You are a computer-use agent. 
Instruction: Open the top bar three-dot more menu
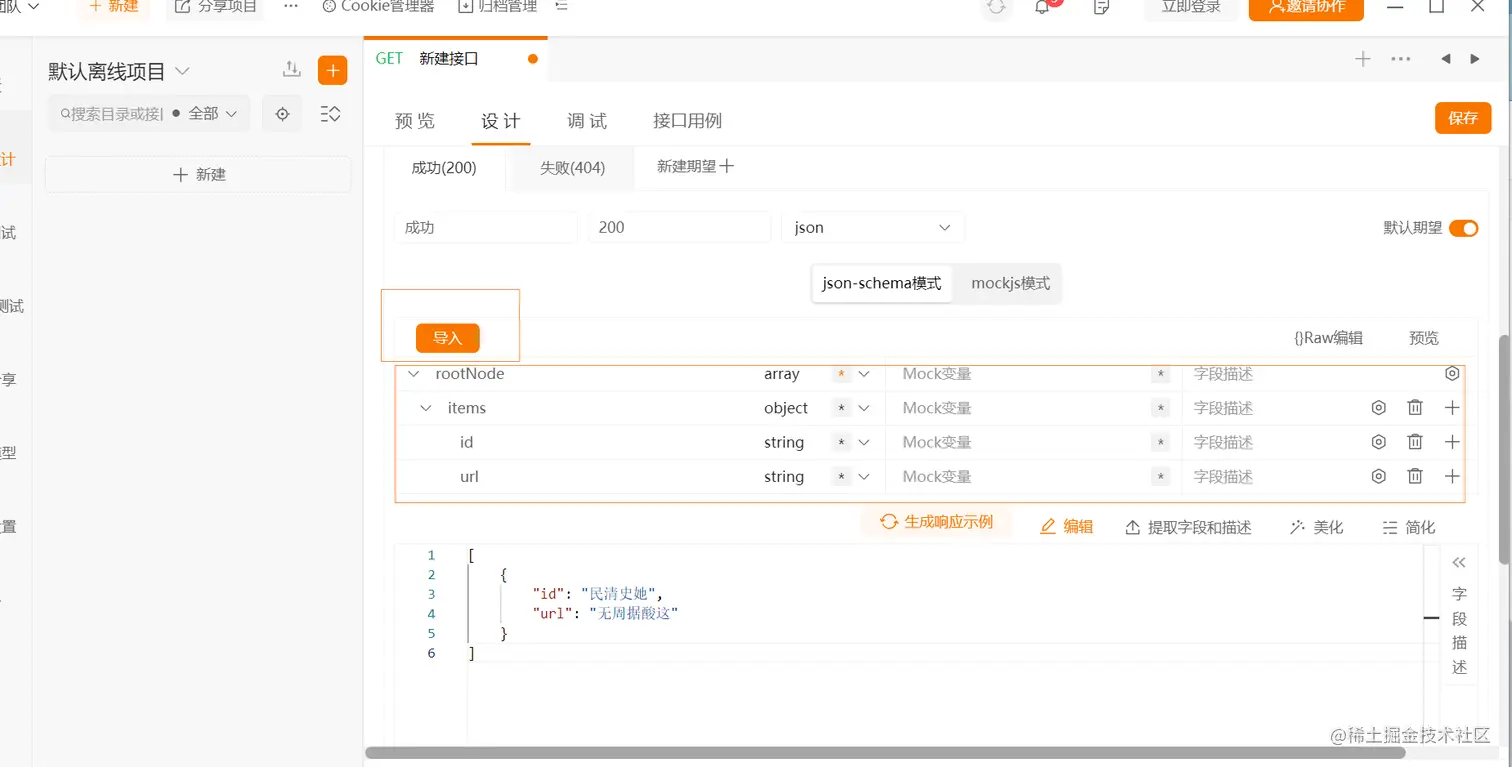[x=291, y=6]
